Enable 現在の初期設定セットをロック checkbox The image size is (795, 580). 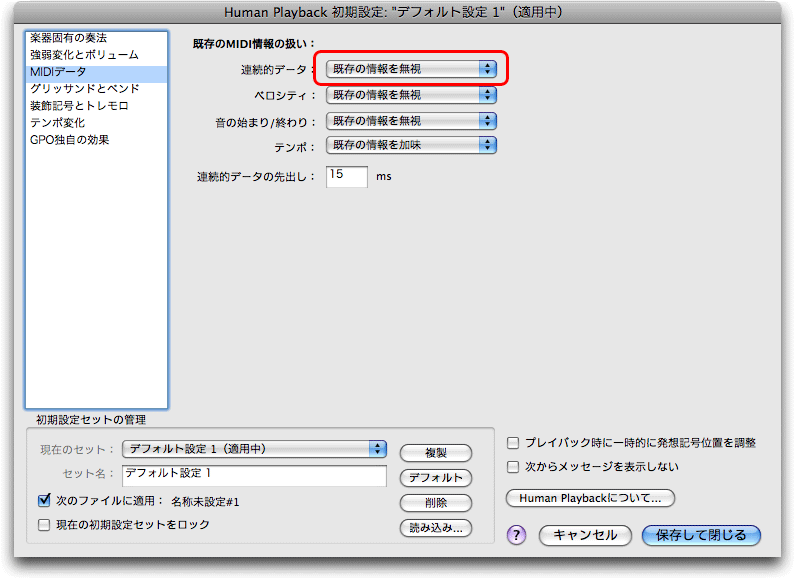pos(45,525)
